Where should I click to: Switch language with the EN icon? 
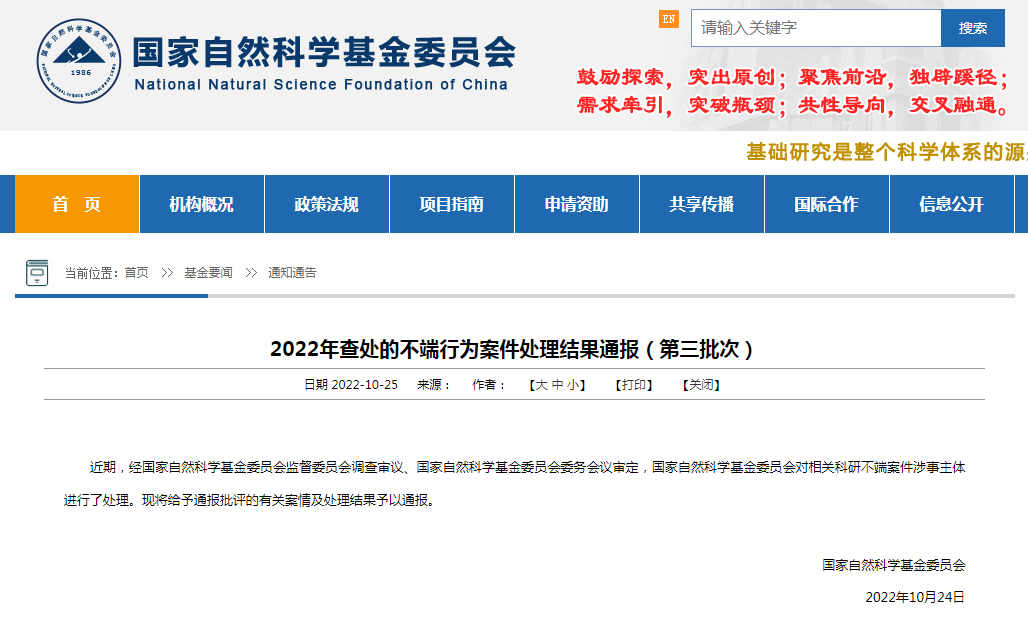tap(668, 19)
